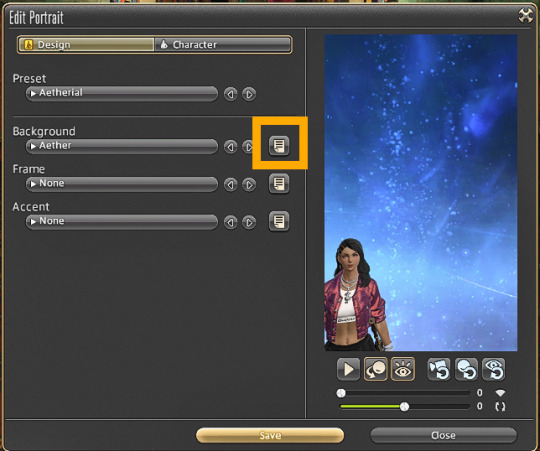
Task: Adjust the green rotation slider handle
Action: tap(405, 407)
